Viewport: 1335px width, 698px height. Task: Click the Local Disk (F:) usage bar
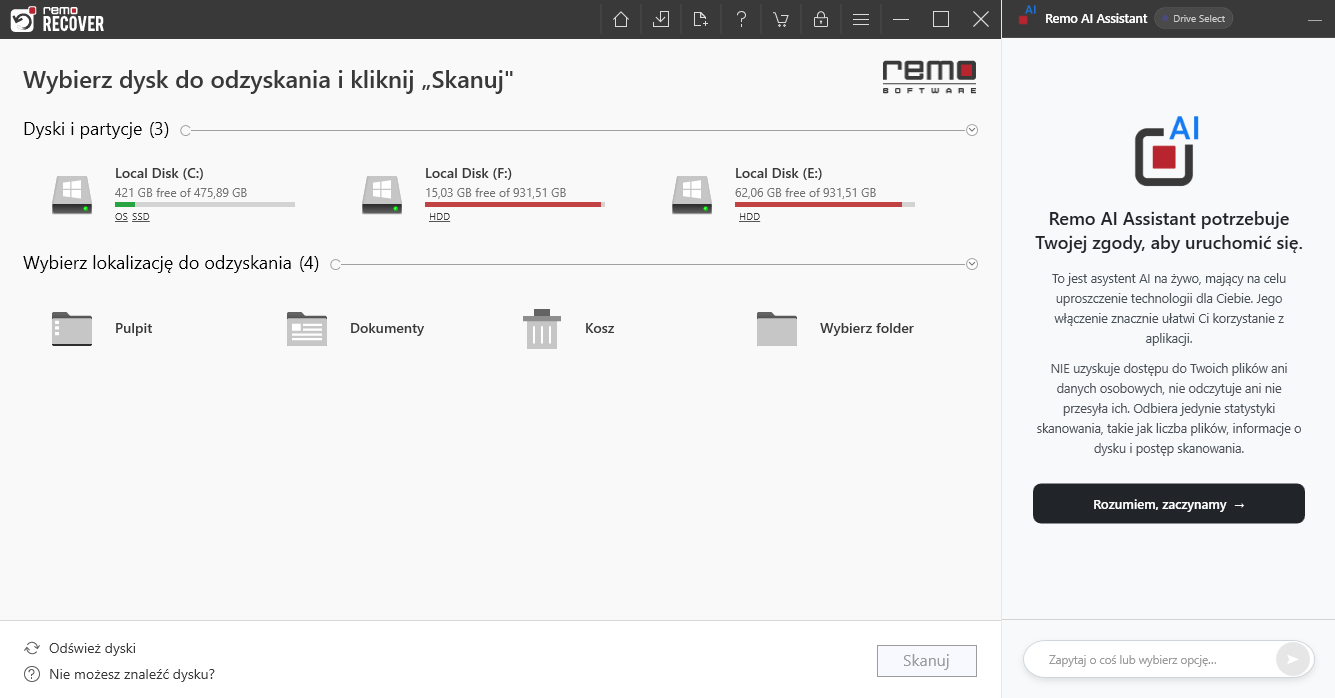pos(515,204)
